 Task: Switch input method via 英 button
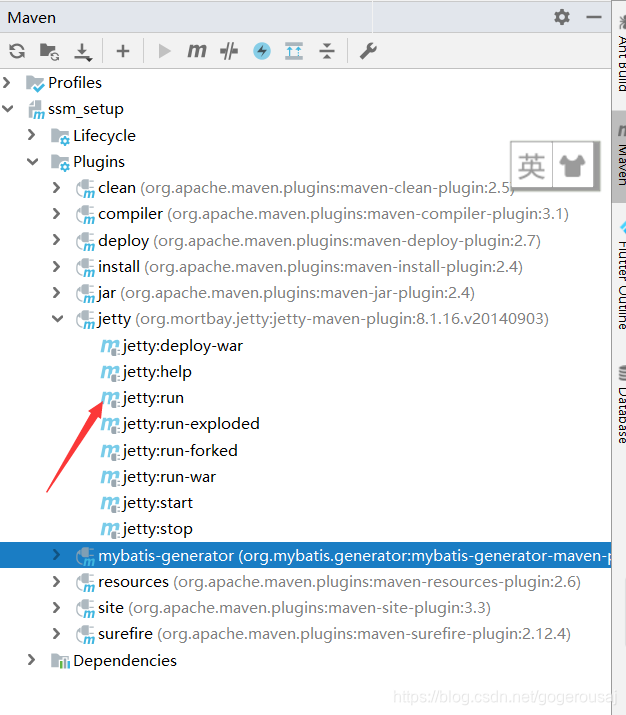point(531,166)
